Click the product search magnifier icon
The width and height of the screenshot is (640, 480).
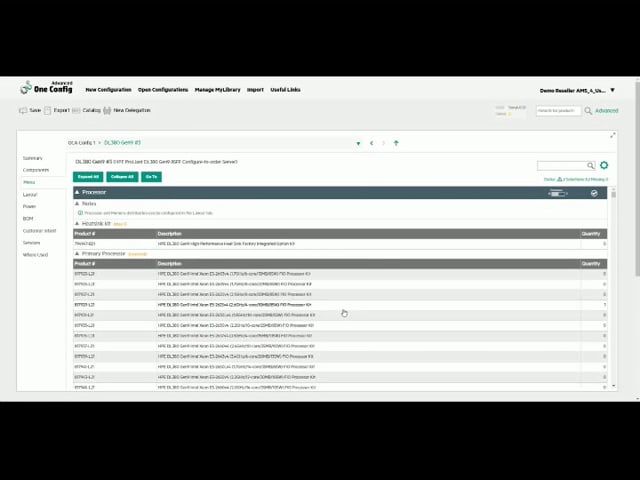pyautogui.click(x=588, y=111)
